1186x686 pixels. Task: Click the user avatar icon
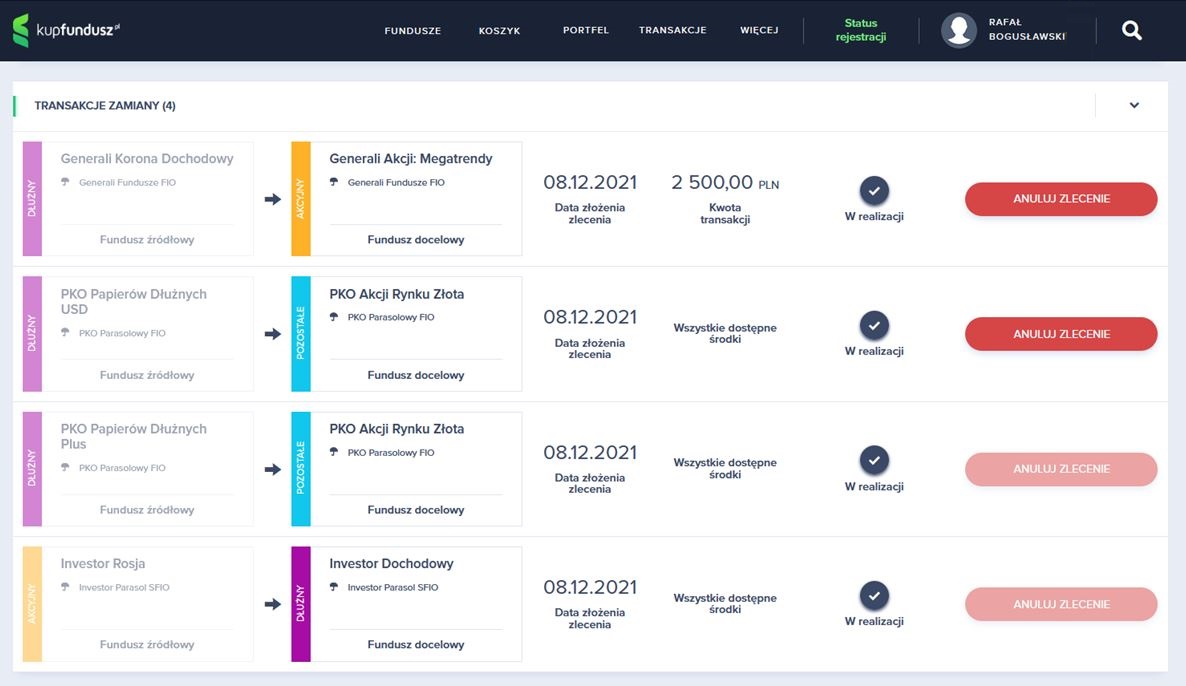tap(958, 30)
